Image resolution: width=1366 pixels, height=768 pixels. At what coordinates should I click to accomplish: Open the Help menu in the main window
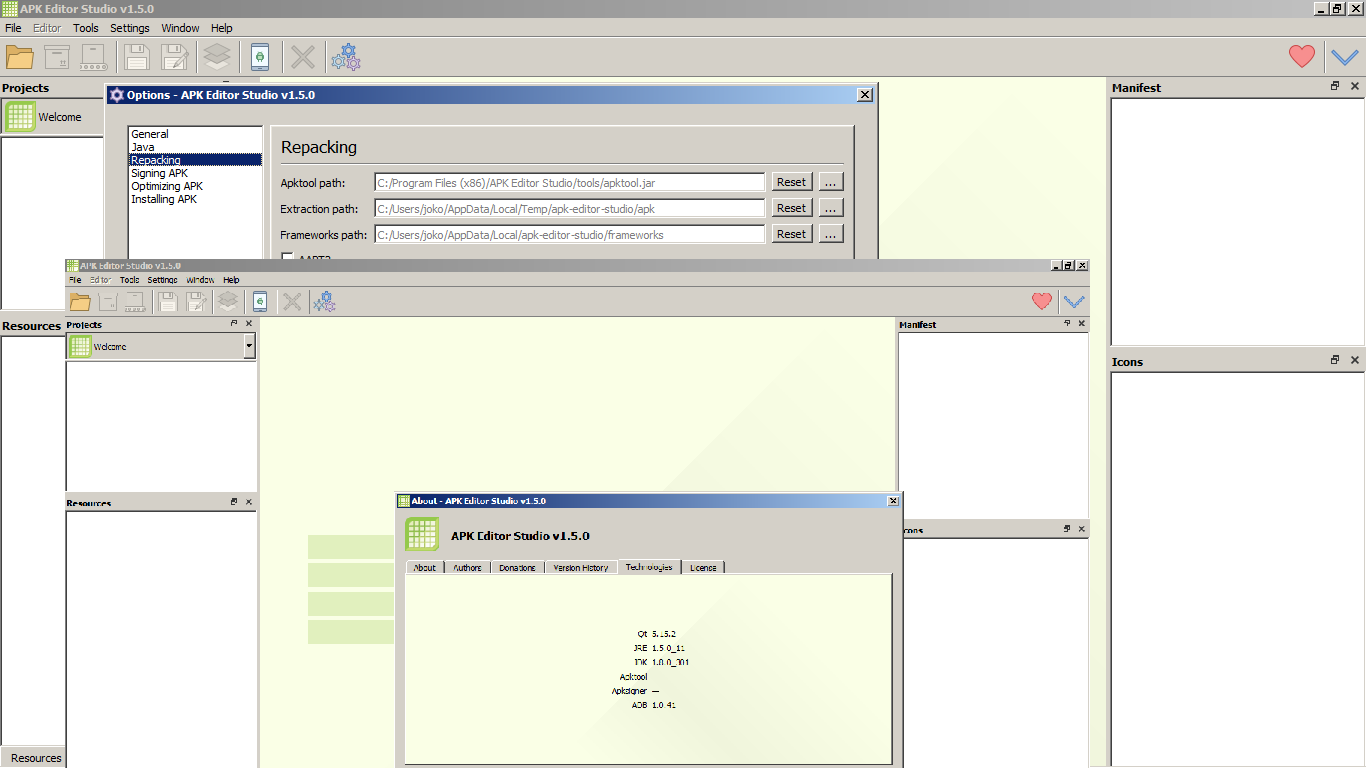222,28
